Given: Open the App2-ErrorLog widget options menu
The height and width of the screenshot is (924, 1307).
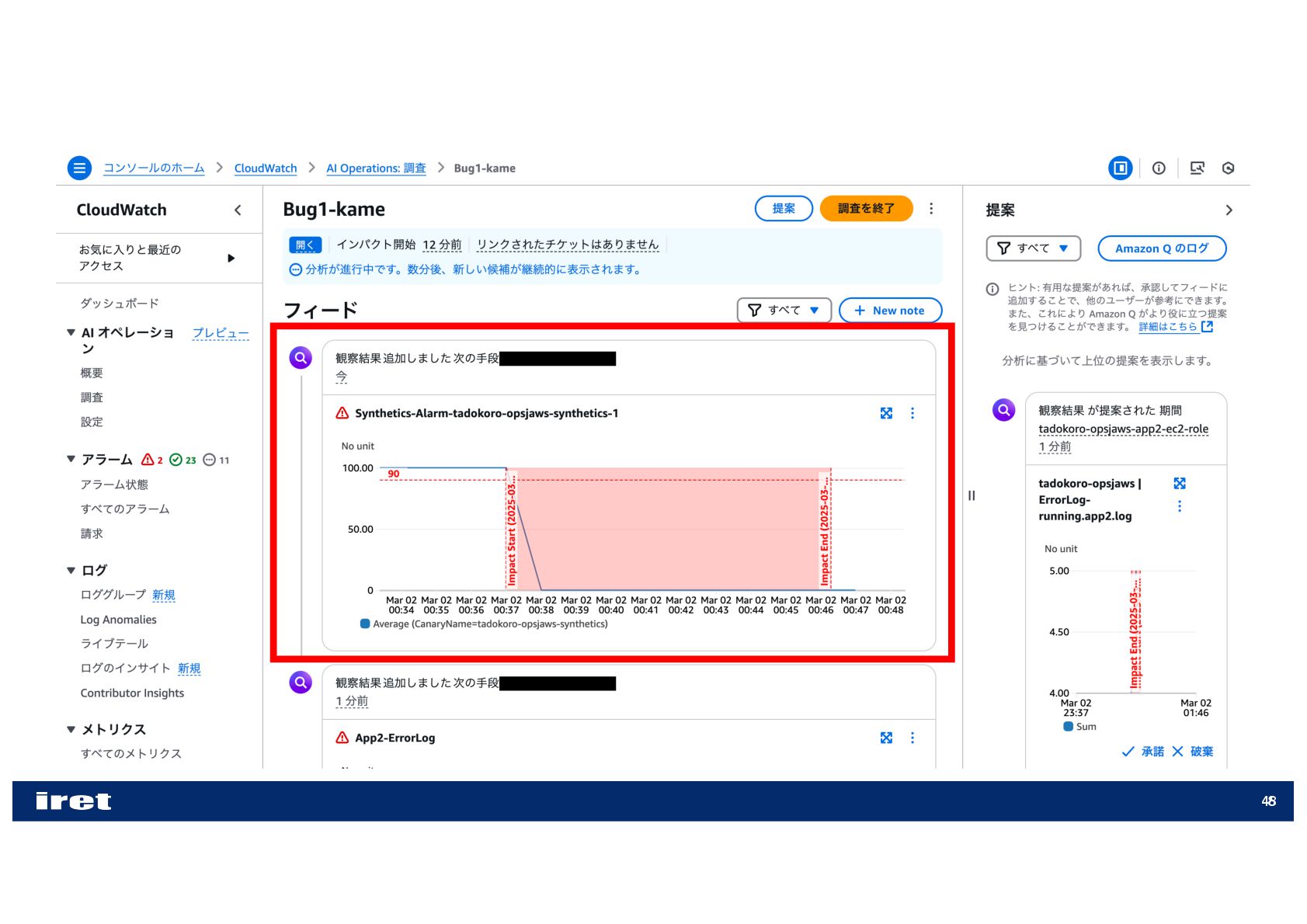Looking at the screenshot, I should 912,738.
